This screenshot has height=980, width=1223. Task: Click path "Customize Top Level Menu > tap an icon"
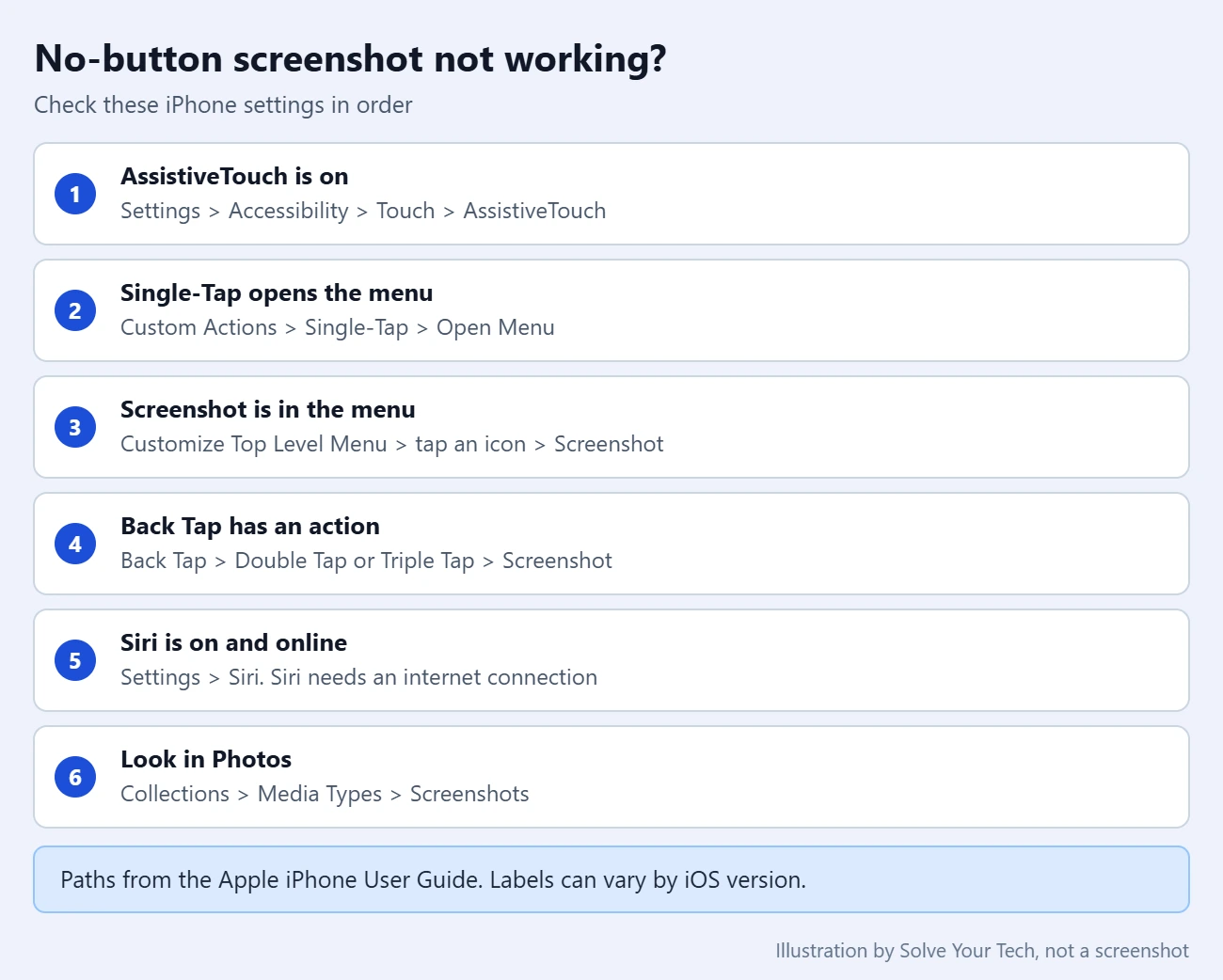point(324,444)
